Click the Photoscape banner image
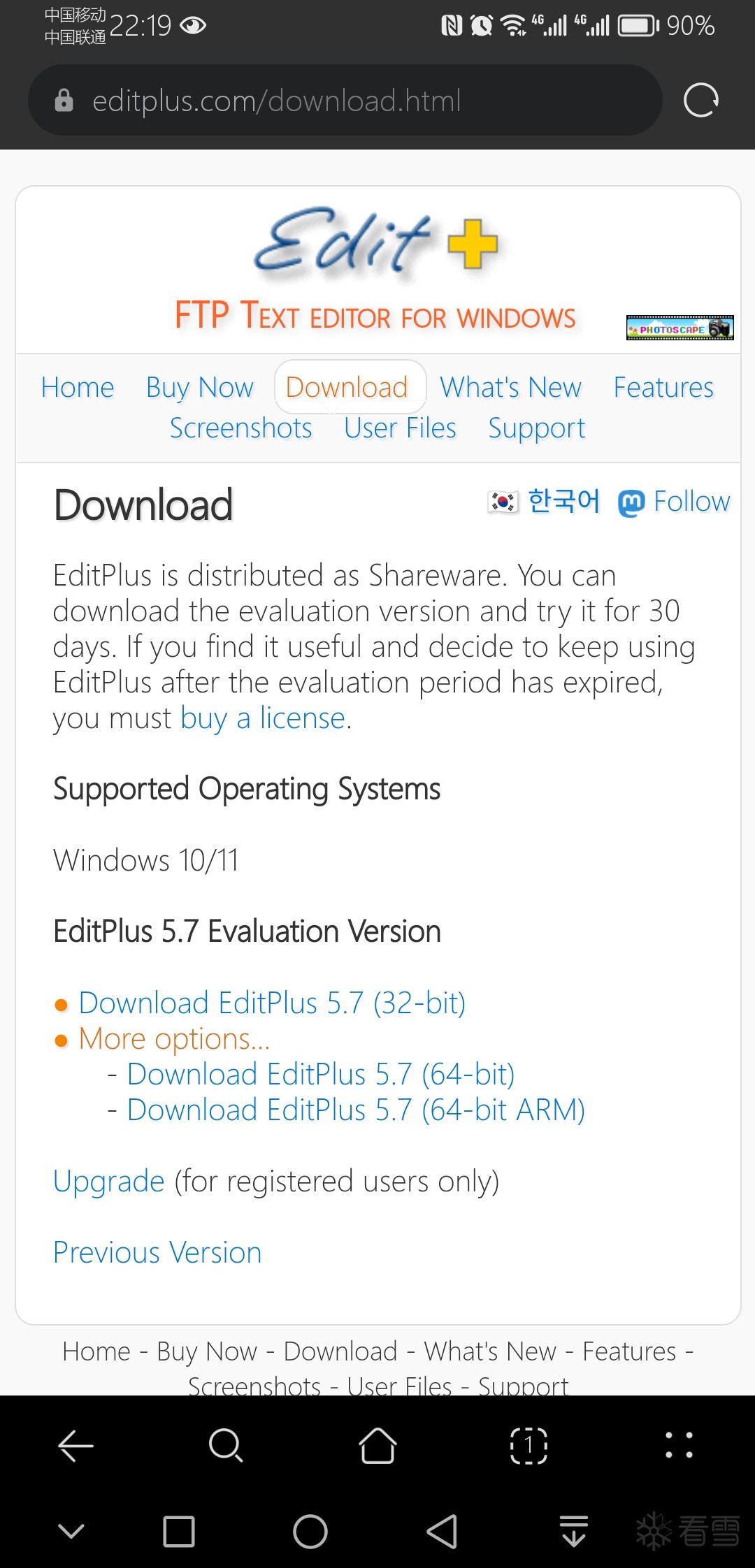Image resolution: width=755 pixels, height=1568 pixels. pos(679,328)
